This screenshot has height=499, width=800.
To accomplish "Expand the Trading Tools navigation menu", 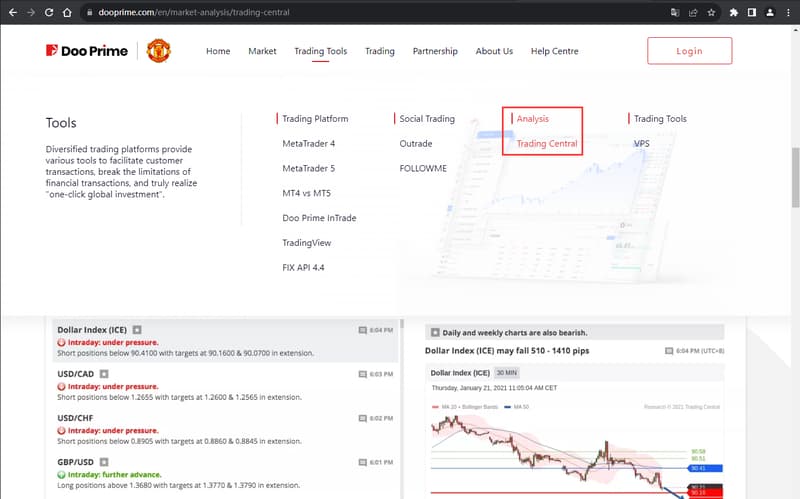I will pos(320,51).
